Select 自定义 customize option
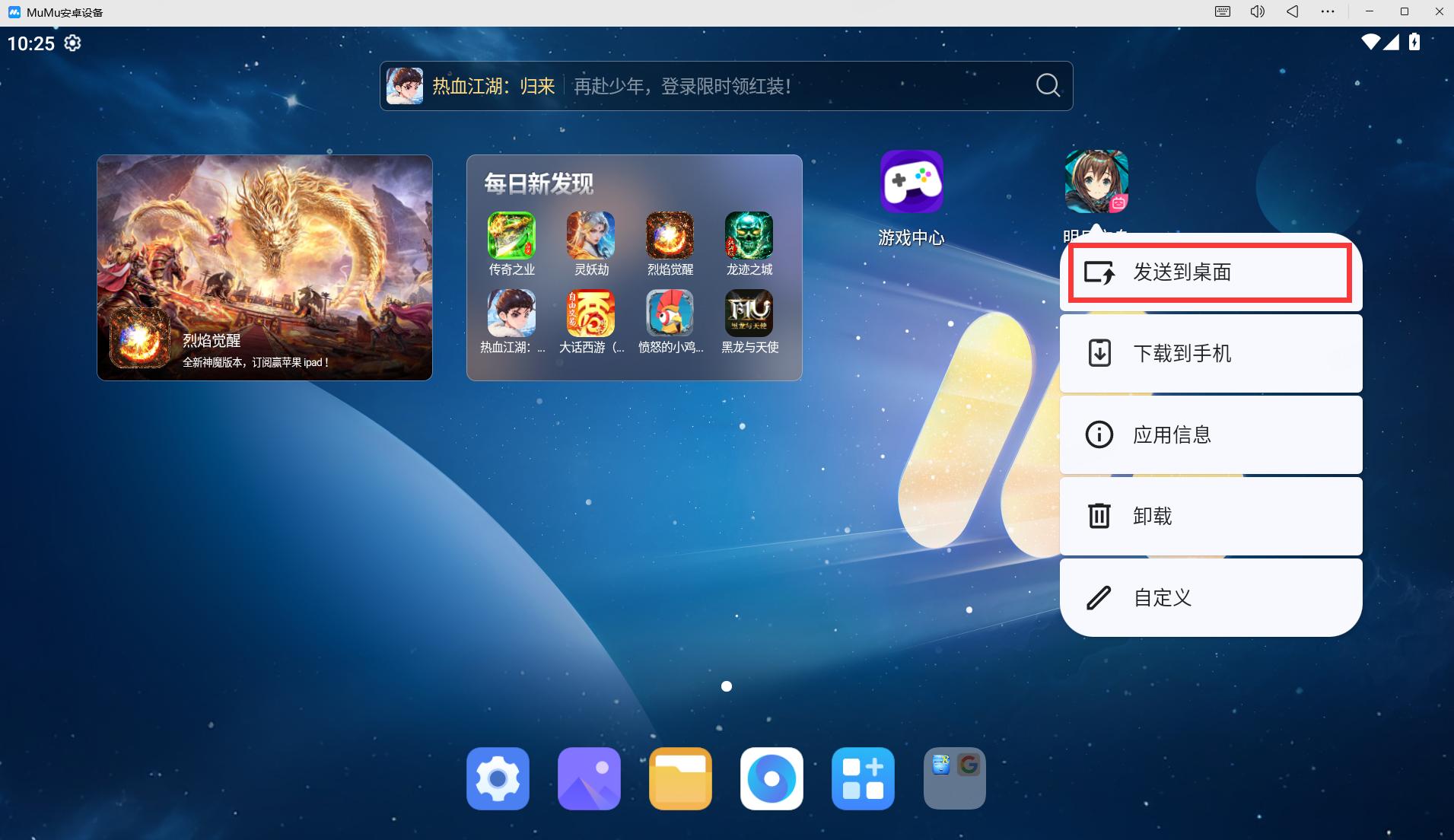Screen dimensions: 1454x840 pos(1210,598)
